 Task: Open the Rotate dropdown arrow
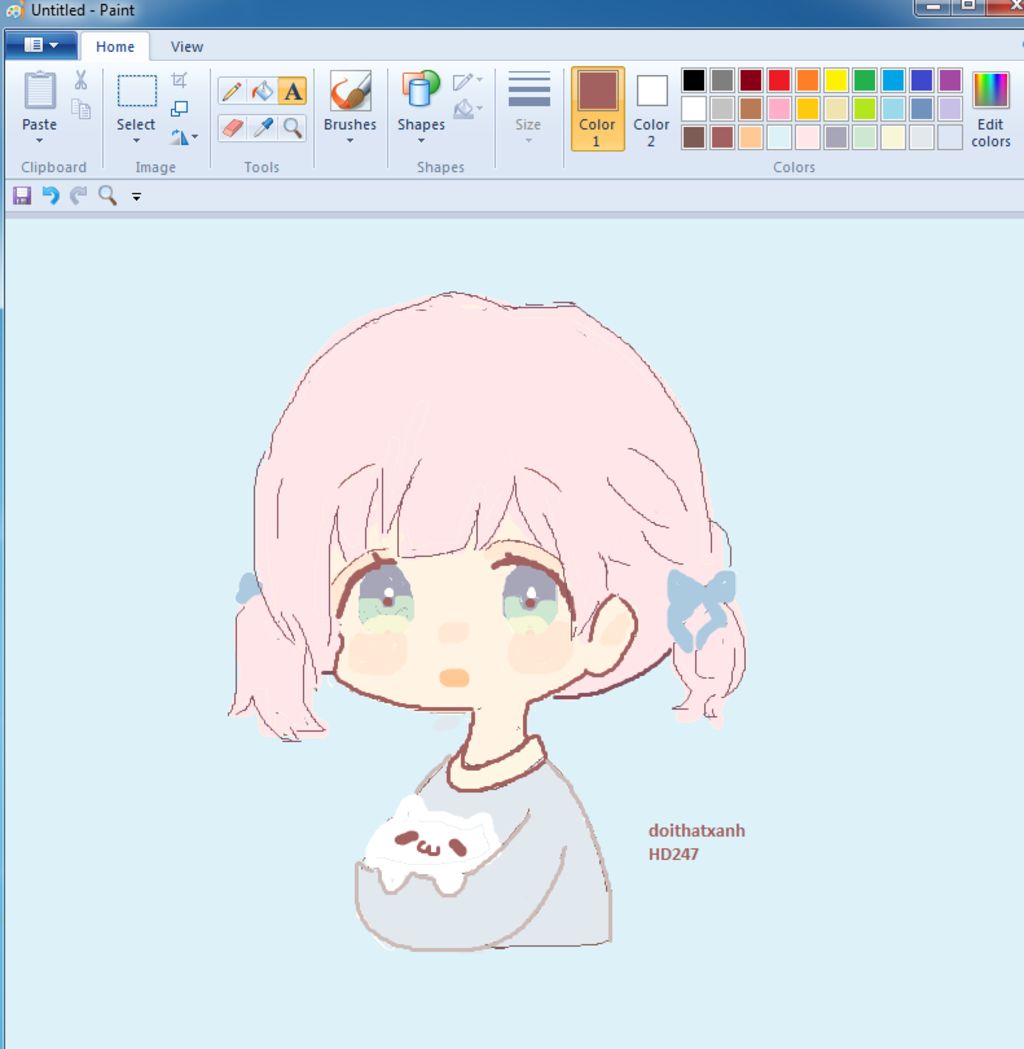click(195, 137)
